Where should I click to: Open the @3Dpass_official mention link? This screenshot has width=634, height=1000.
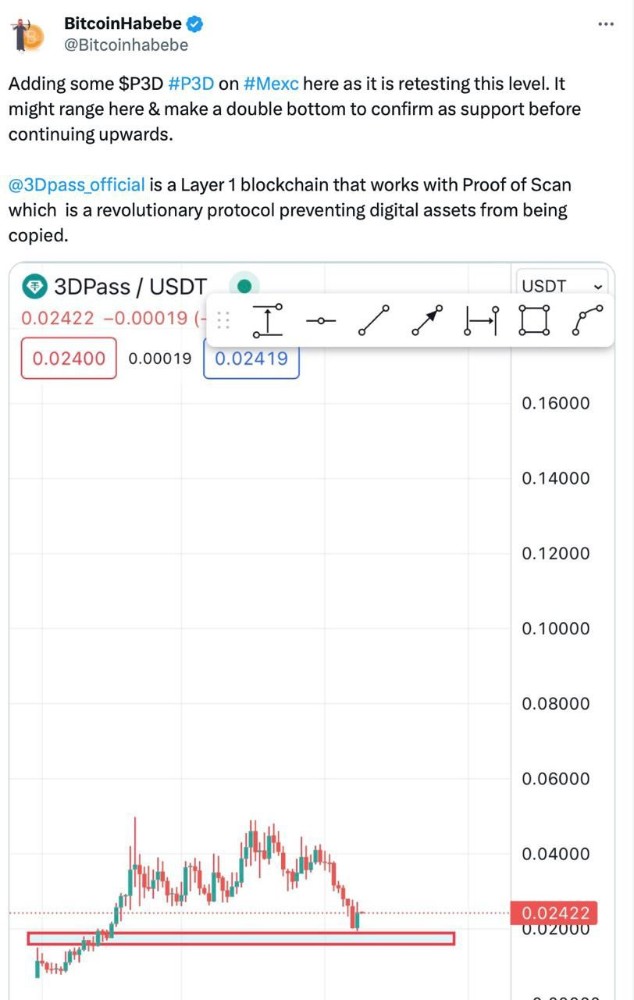77,185
